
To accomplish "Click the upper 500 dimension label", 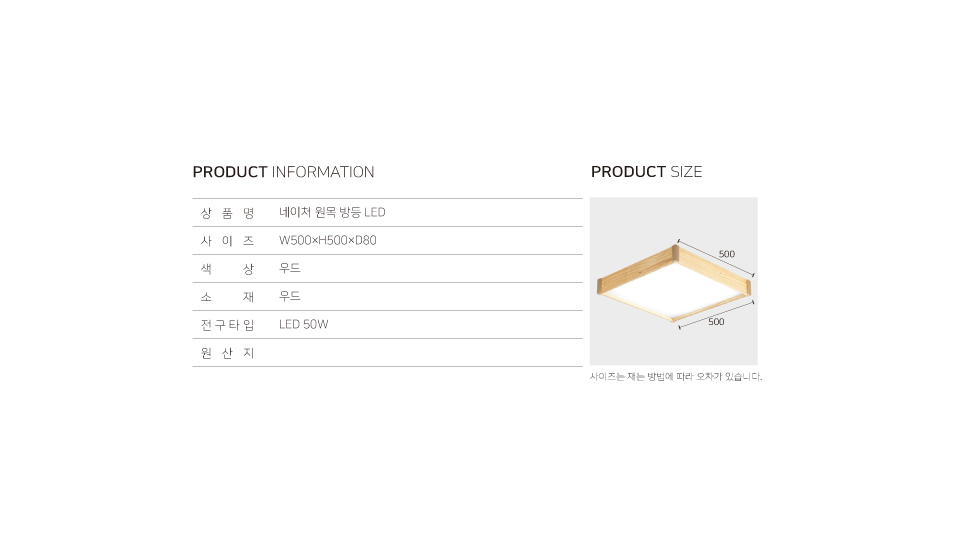I will (726, 254).
